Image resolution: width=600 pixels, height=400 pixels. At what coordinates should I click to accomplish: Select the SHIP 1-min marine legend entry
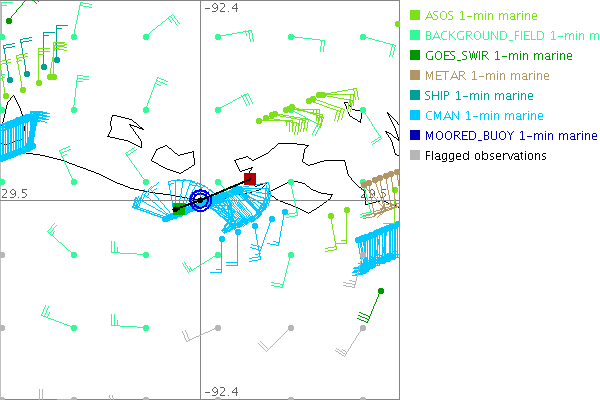pyautogui.click(x=479, y=96)
